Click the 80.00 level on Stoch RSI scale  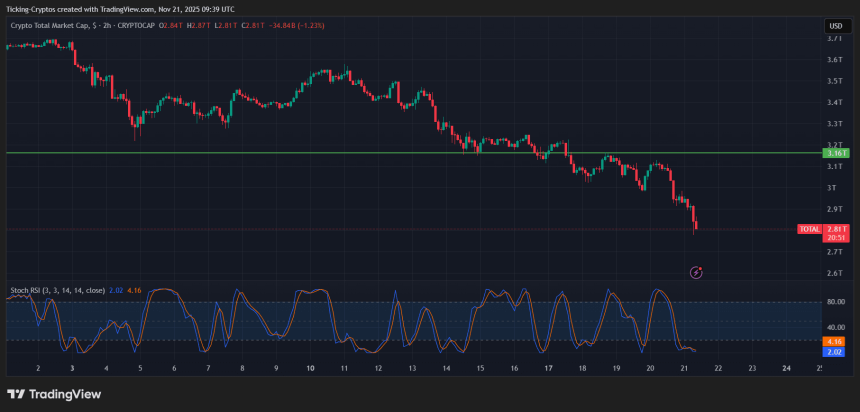(834, 302)
